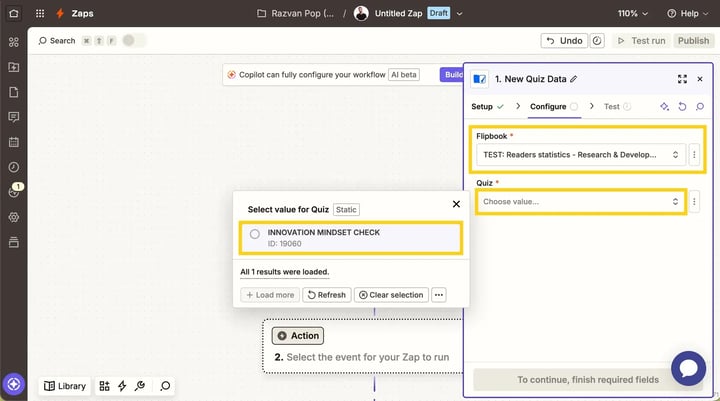Click the AI beta label

pyautogui.click(x=404, y=74)
